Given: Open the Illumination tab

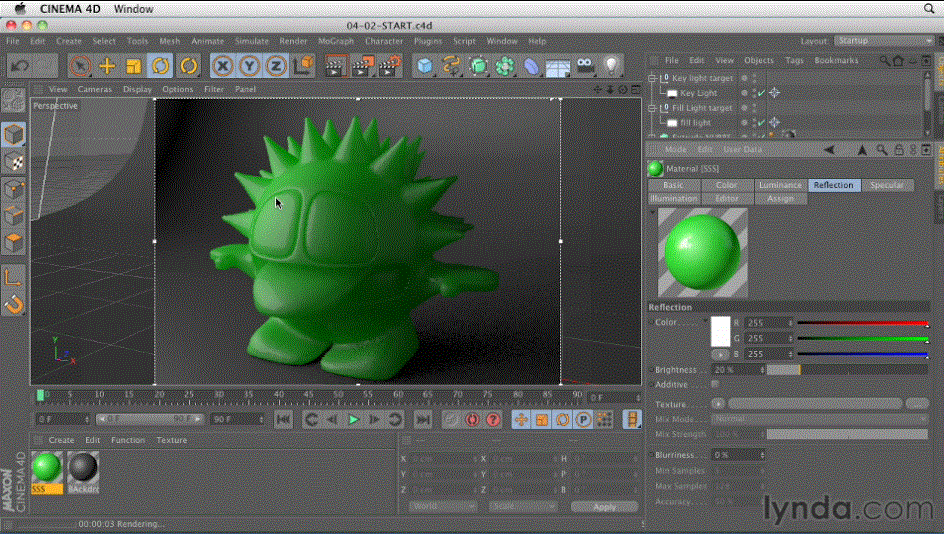Looking at the screenshot, I should tap(674, 199).
